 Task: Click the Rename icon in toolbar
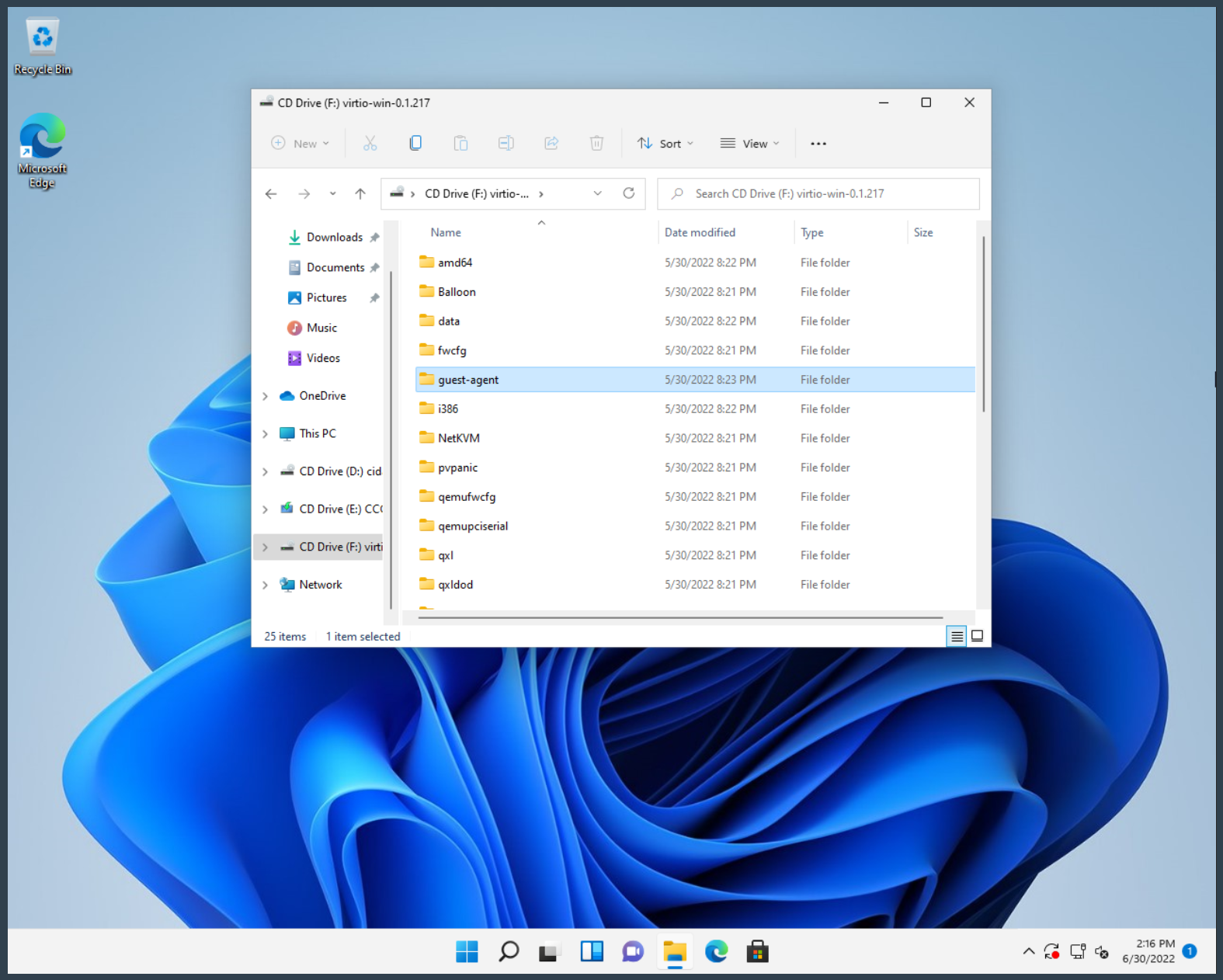coord(506,143)
